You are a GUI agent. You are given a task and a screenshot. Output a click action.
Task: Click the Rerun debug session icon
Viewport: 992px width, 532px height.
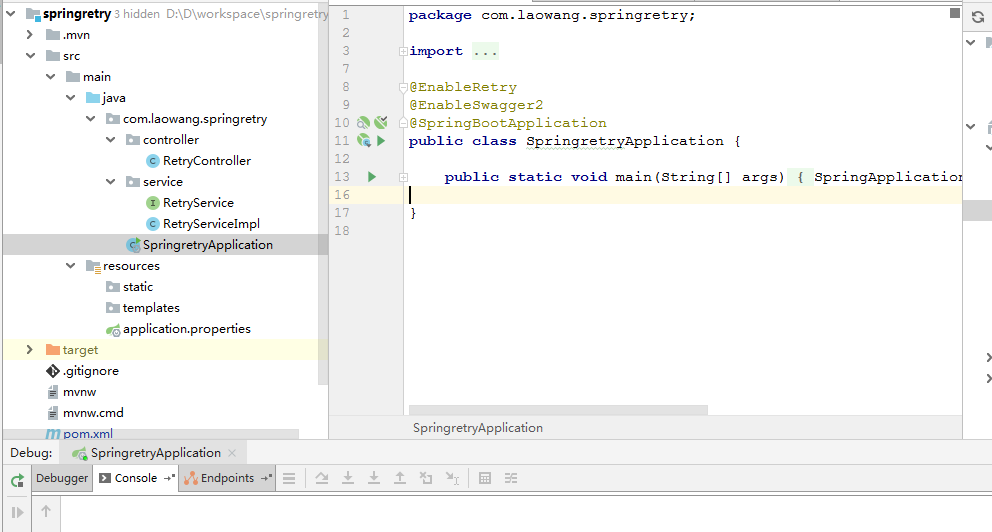(x=17, y=480)
